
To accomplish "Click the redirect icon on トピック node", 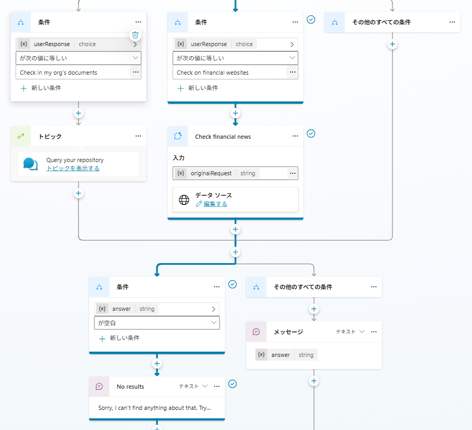I will [x=21, y=136].
